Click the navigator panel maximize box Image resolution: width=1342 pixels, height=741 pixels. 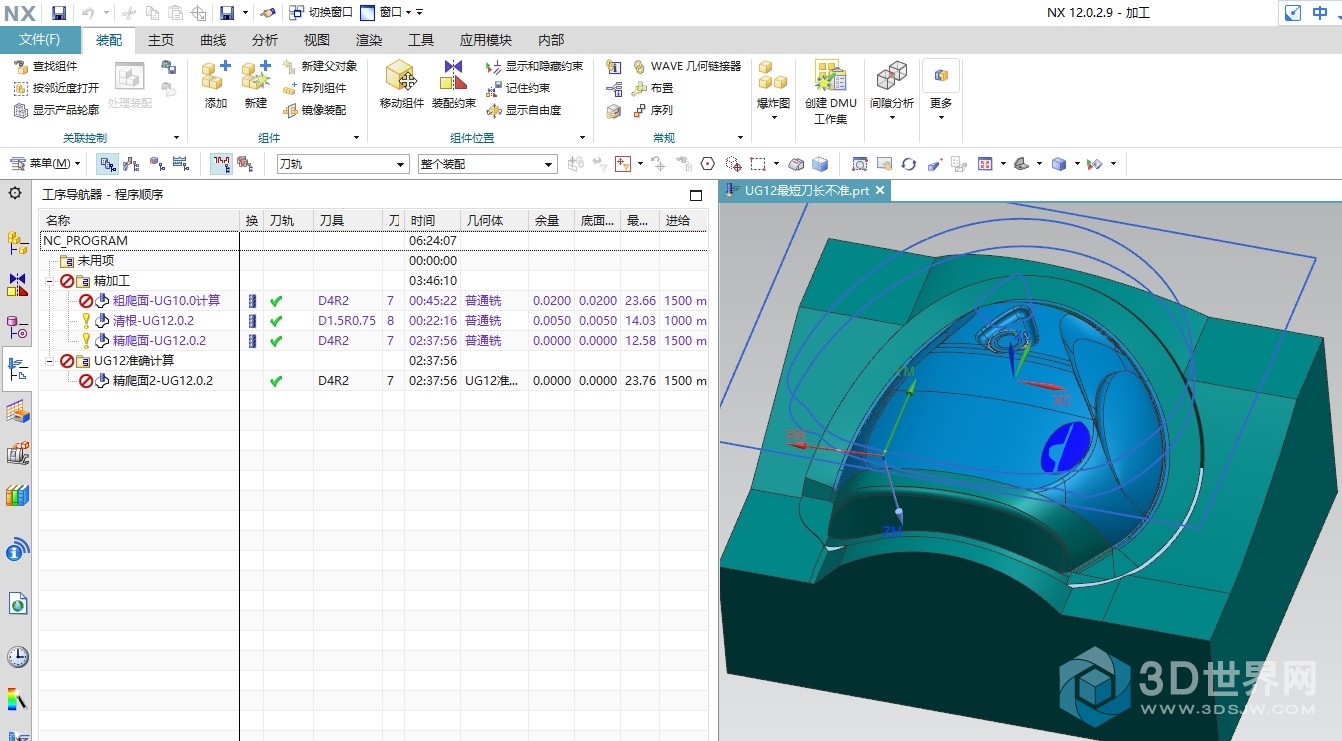coord(696,195)
